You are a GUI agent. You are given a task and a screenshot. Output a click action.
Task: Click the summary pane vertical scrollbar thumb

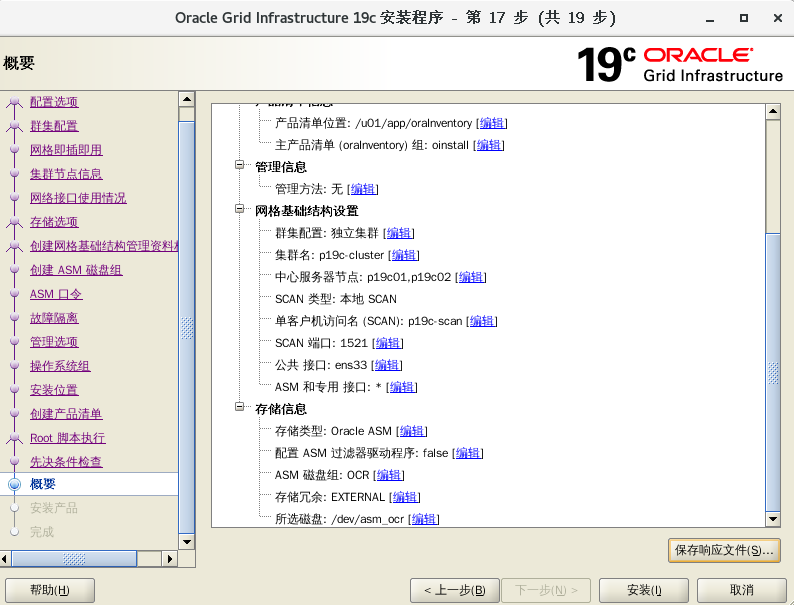coord(773,373)
